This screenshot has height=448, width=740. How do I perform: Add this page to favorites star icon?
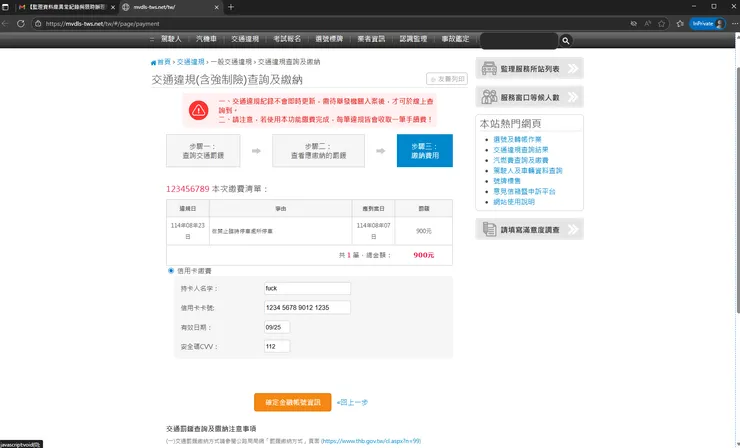tap(662, 24)
